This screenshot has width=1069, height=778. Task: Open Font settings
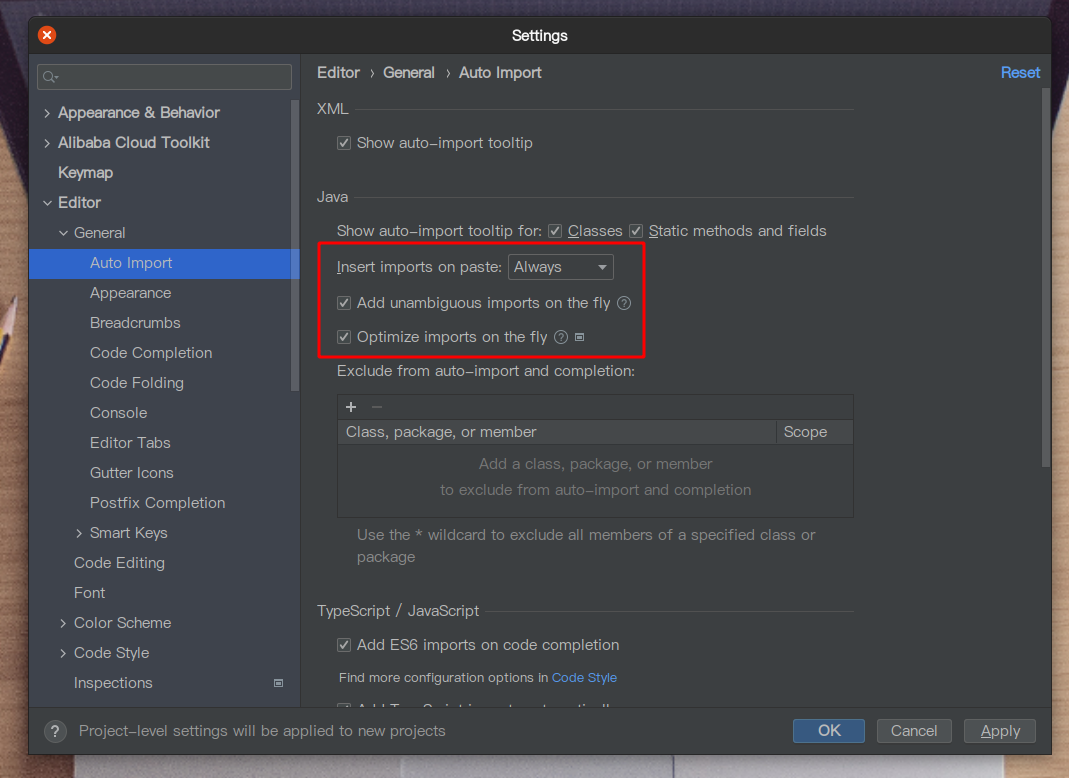click(x=89, y=593)
